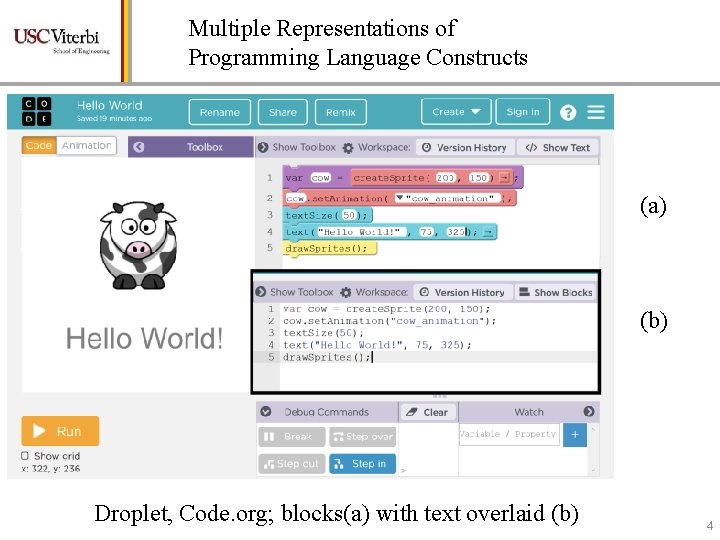Click the Debug Commands header label

326,412
